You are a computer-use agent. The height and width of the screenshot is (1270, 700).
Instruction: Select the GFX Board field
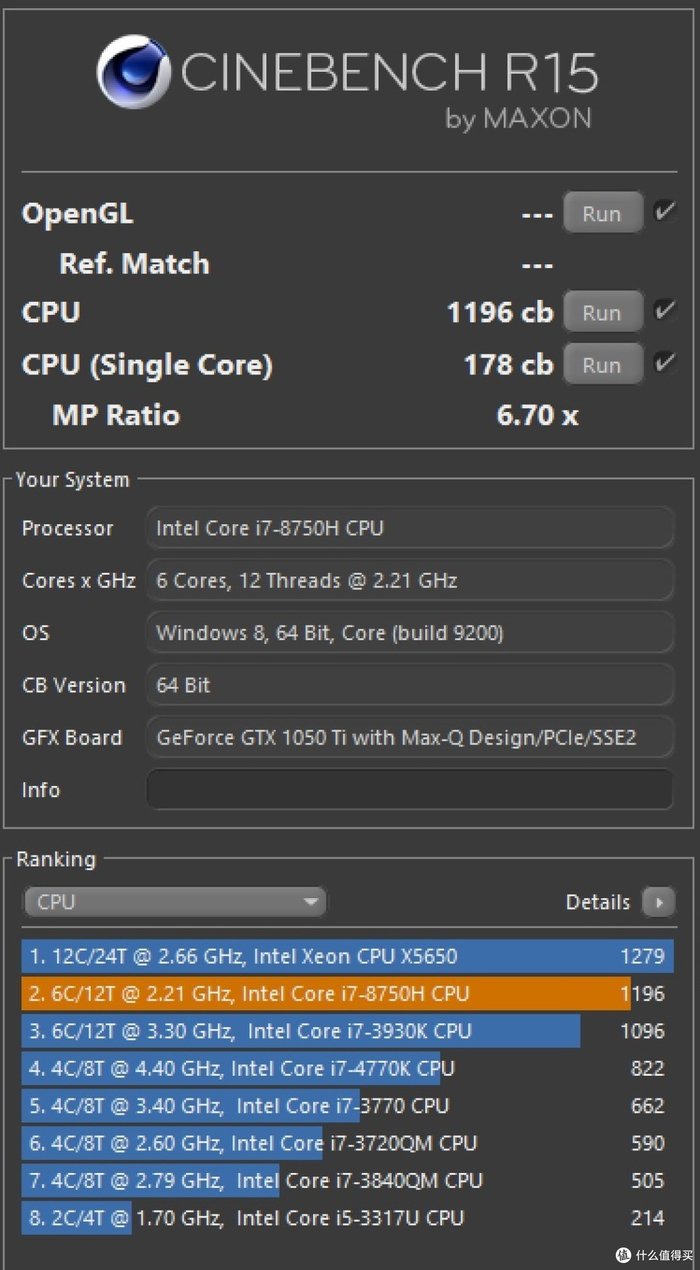pos(410,738)
